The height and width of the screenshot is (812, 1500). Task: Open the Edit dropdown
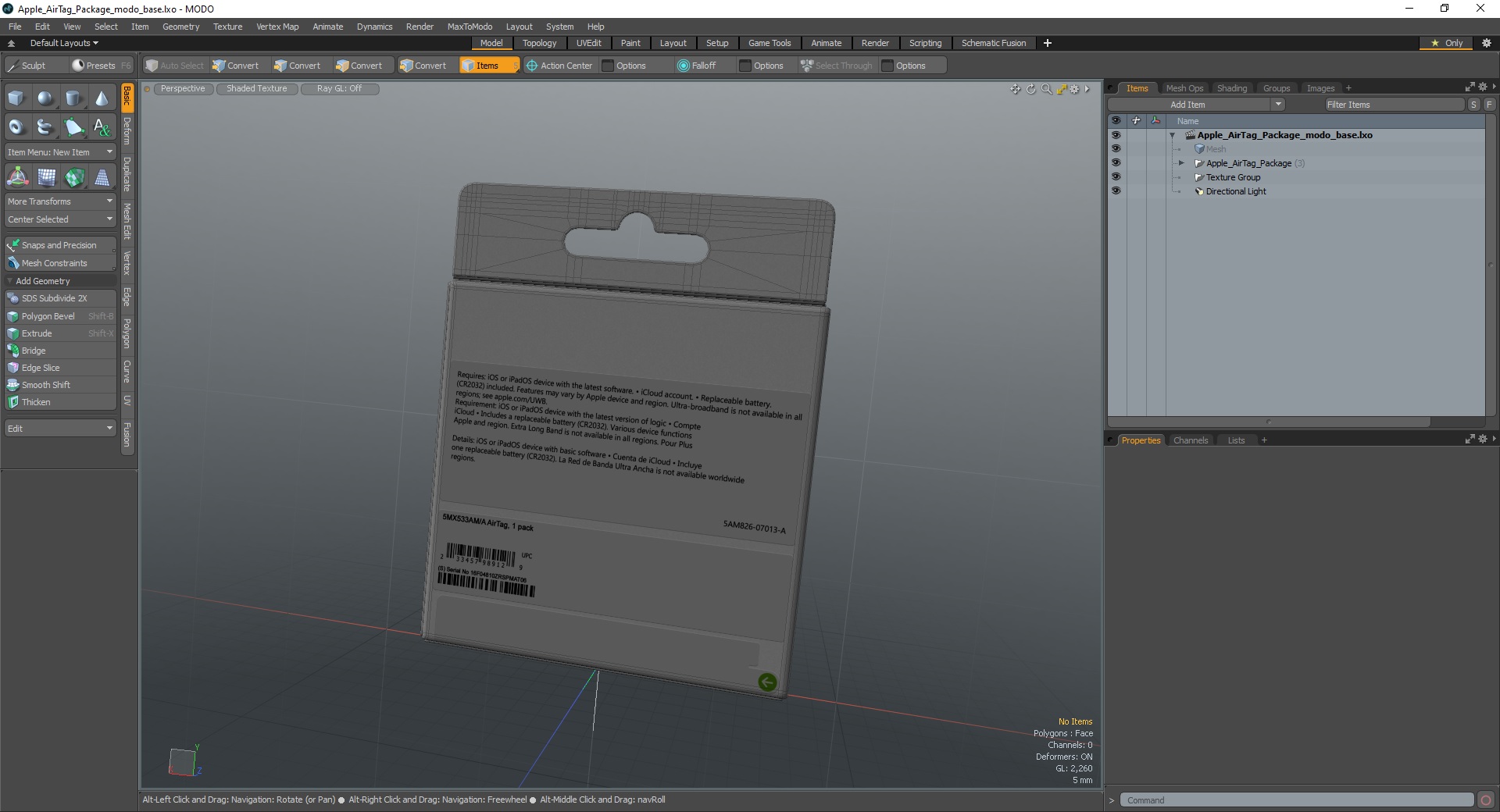click(x=60, y=429)
